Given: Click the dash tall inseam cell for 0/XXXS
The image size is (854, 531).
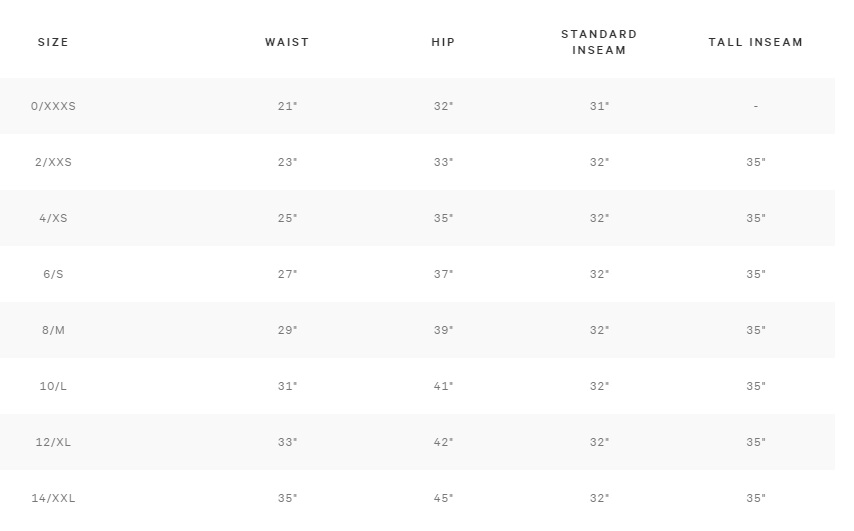Looking at the screenshot, I should 755,106.
